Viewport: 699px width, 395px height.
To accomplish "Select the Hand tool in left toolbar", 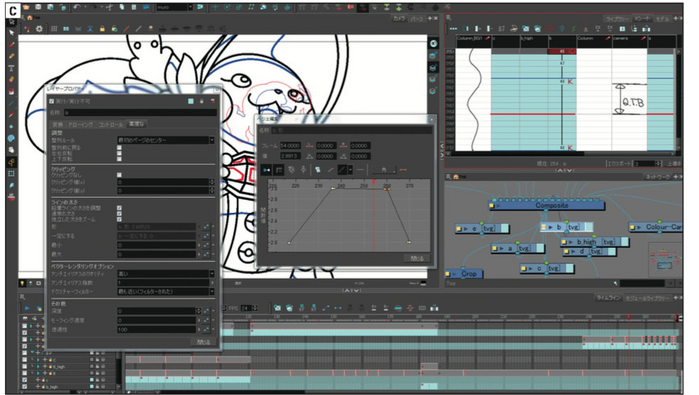I will tap(12, 150).
